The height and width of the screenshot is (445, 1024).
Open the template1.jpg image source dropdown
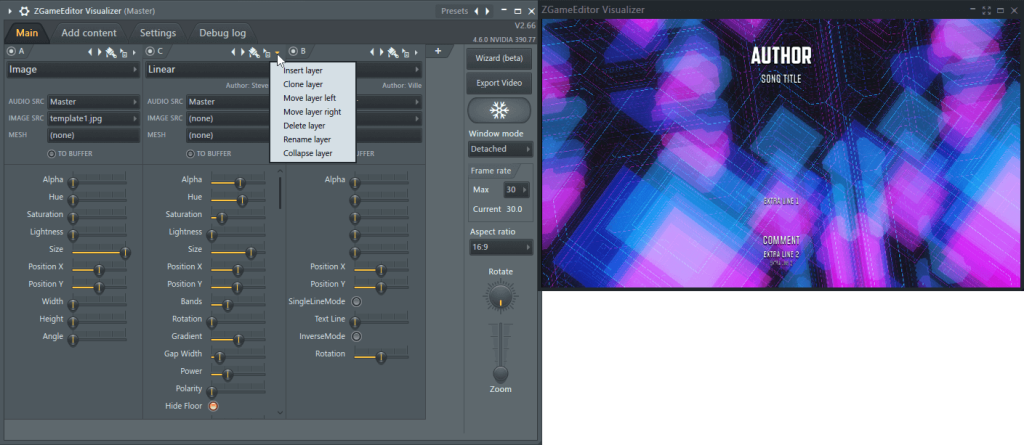tap(93, 118)
